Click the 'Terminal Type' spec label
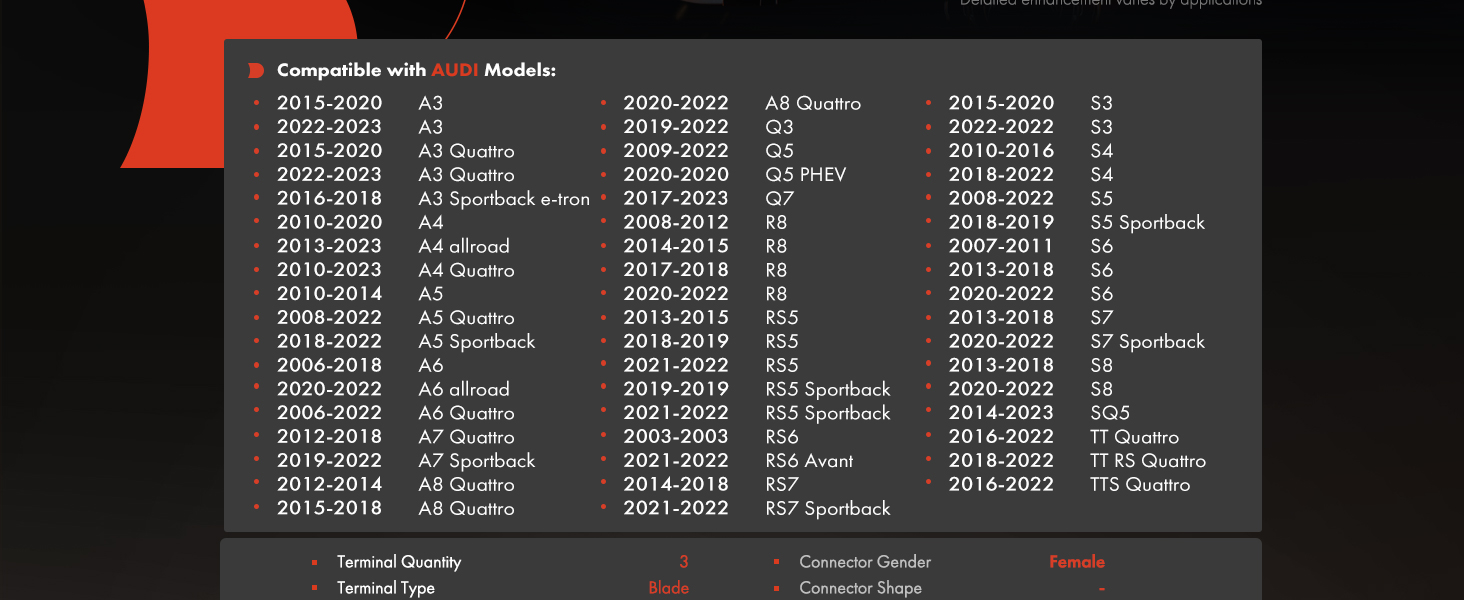 pyautogui.click(x=386, y=588)
